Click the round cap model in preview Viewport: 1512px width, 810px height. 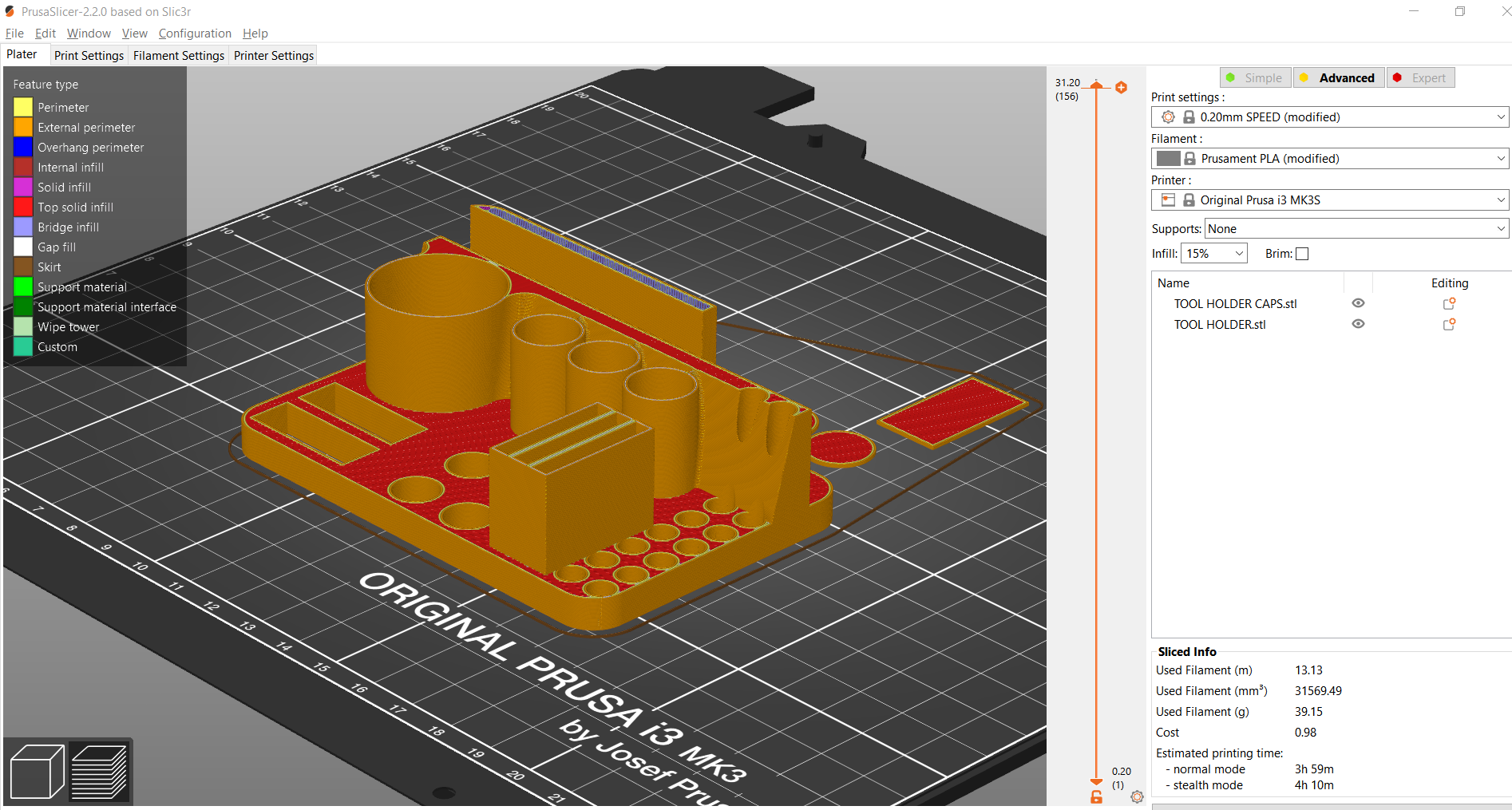click(x=841, y=448)
